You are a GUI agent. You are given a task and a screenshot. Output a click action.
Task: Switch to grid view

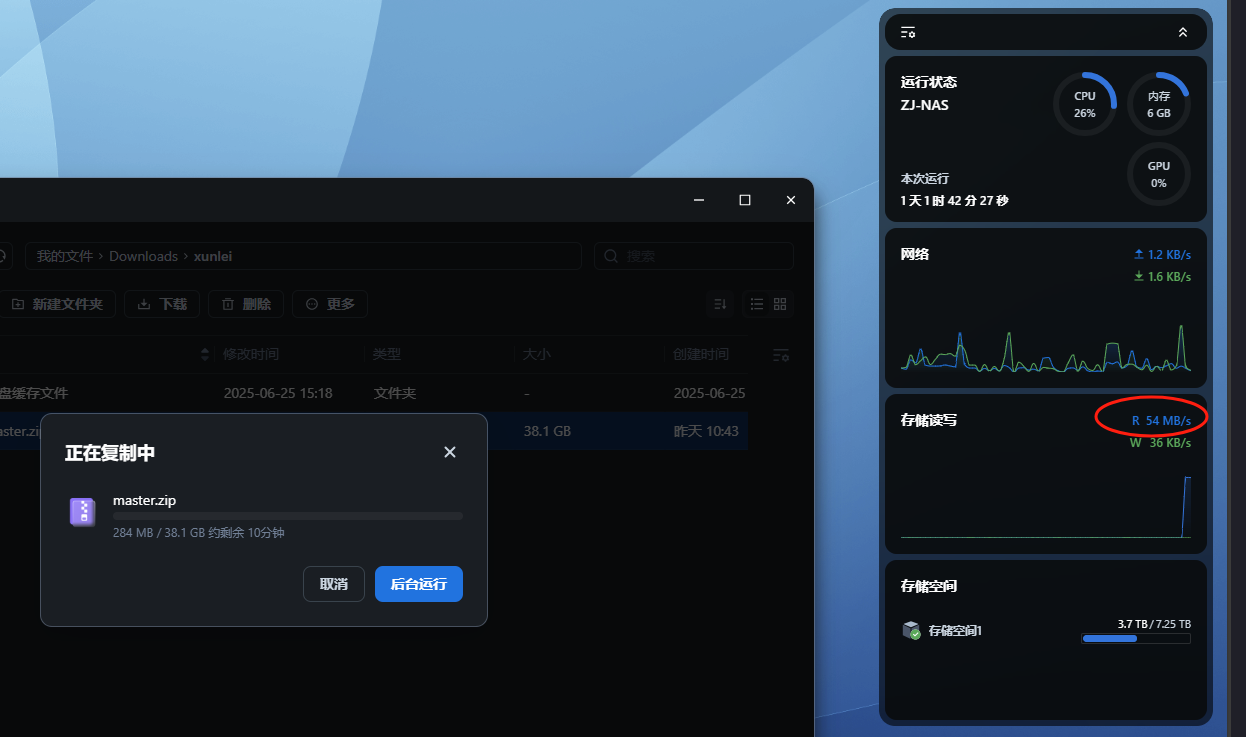[x=780, y=304]
